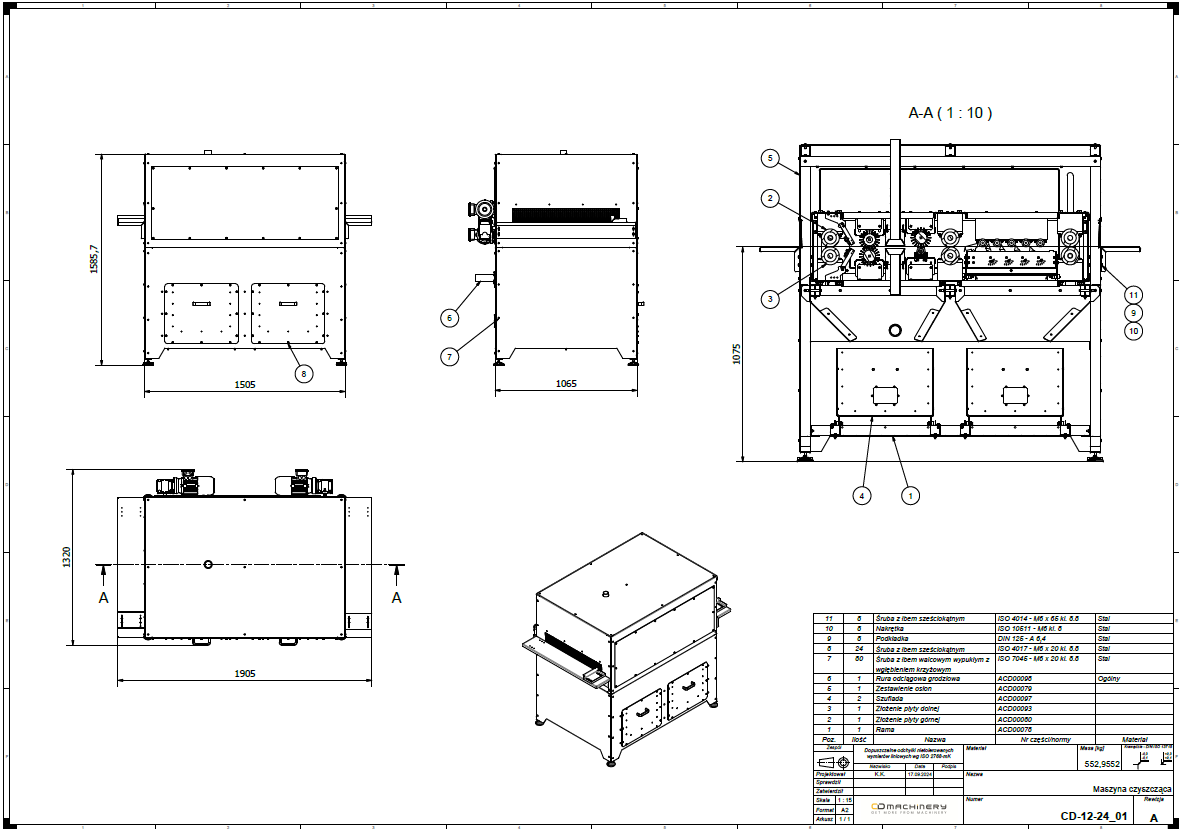Click the Nr części/normy column header

pos(1046,740)
